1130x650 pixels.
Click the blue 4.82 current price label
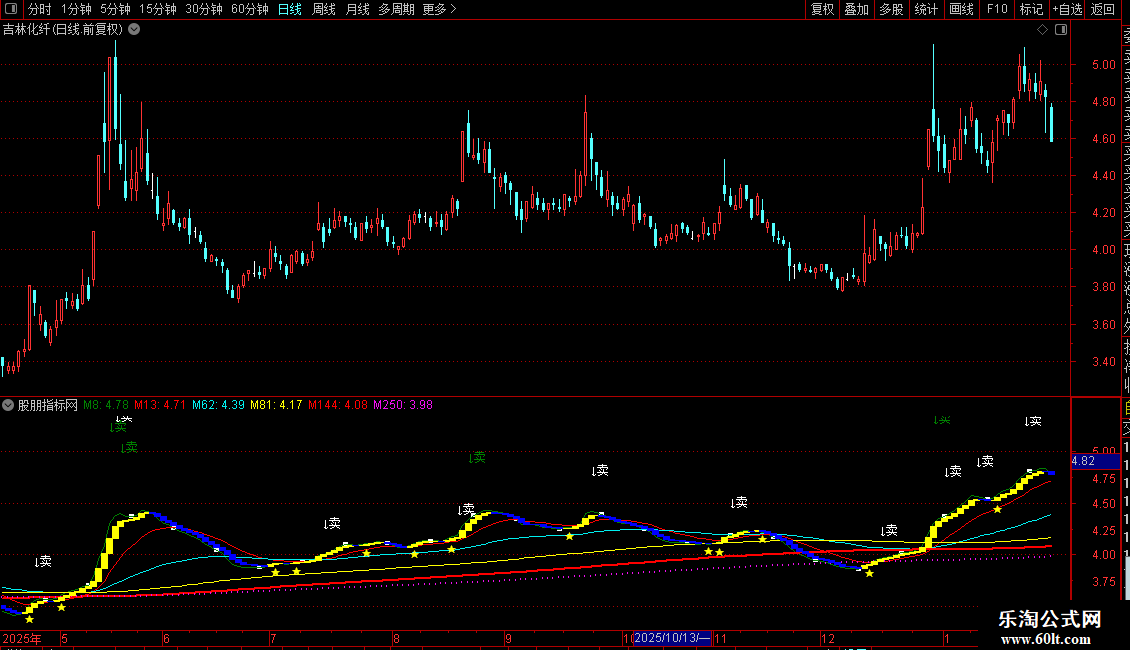[1095, 461]
